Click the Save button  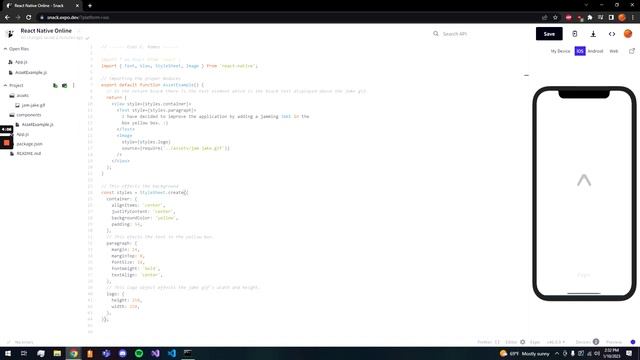(549, 34)
